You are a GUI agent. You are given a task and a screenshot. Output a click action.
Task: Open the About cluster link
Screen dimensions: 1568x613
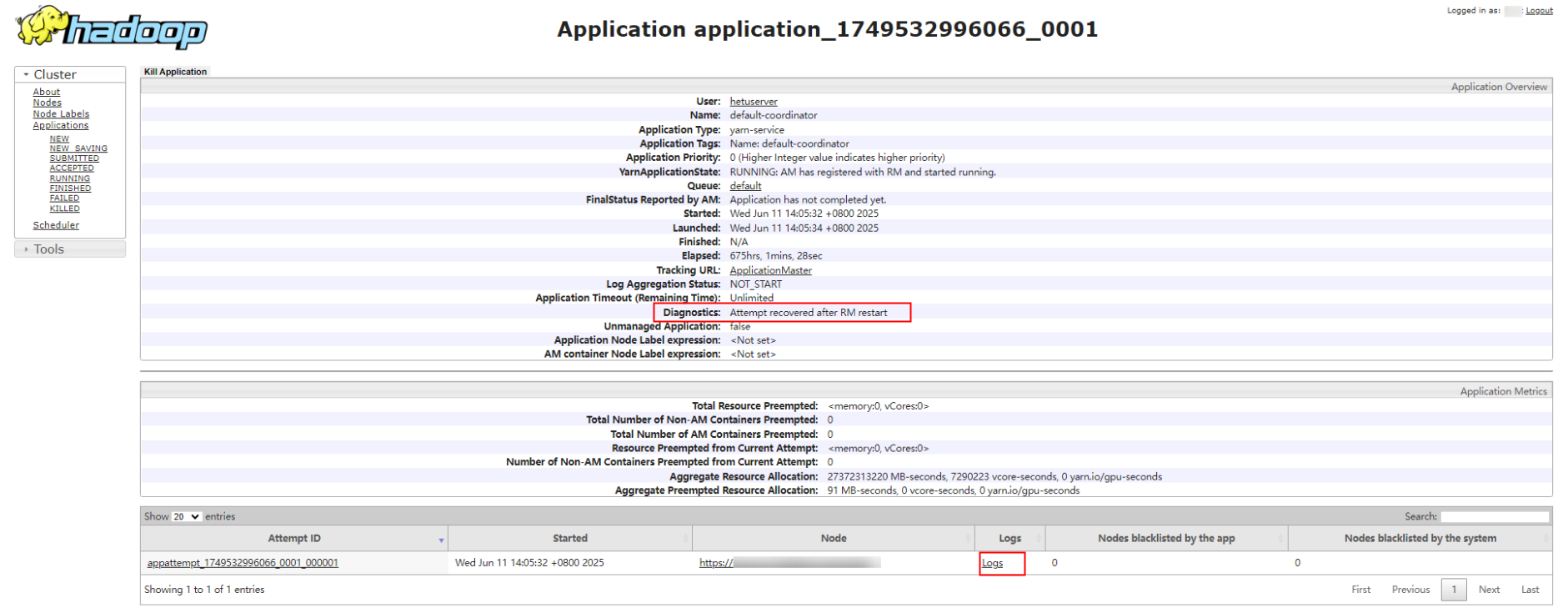[47, 92]
